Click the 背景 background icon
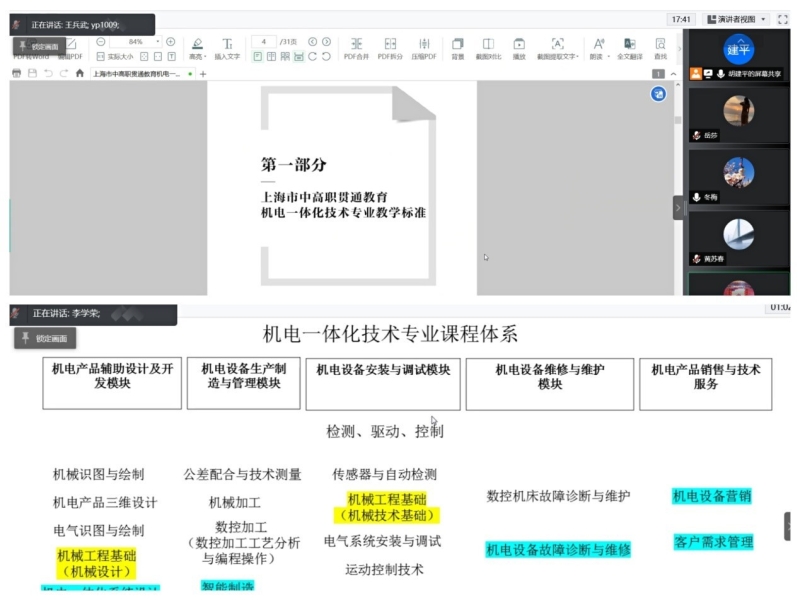The width and height of the screenshot is (800, 600). [x=457, y=47]
